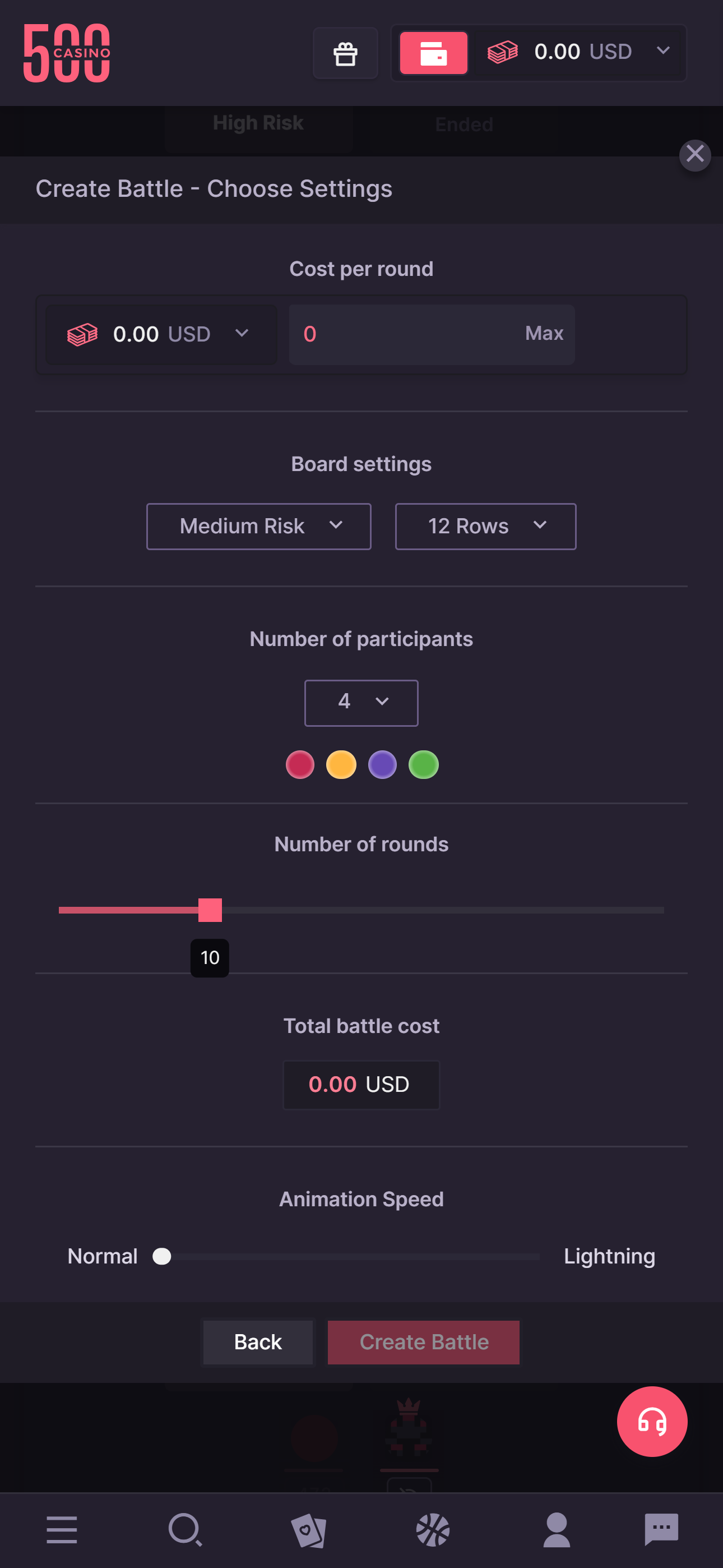Select the yellow participant color circle
Screen dimensions: 723x1568
click(x=341, y=764)
